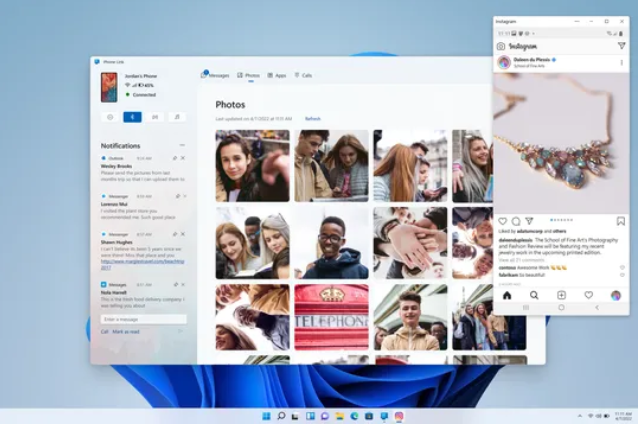
Task: Pin the Shawn Hughes notification
Action: tap(175, 234)
